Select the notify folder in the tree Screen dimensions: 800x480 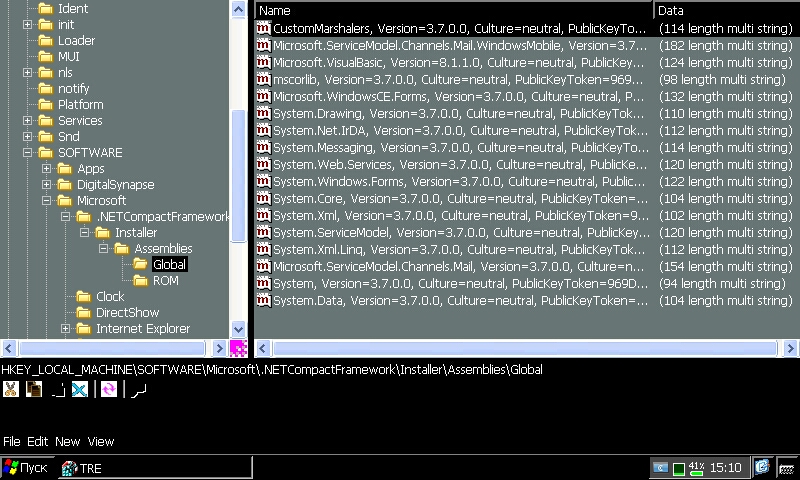pyautogui.click(x=73, y=88)
